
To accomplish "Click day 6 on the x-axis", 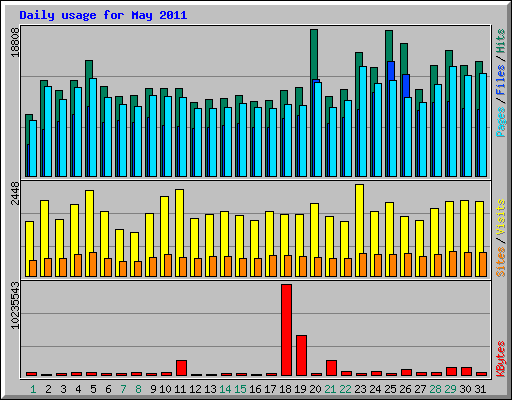I will pyautogui.click(x=108, y=389).
